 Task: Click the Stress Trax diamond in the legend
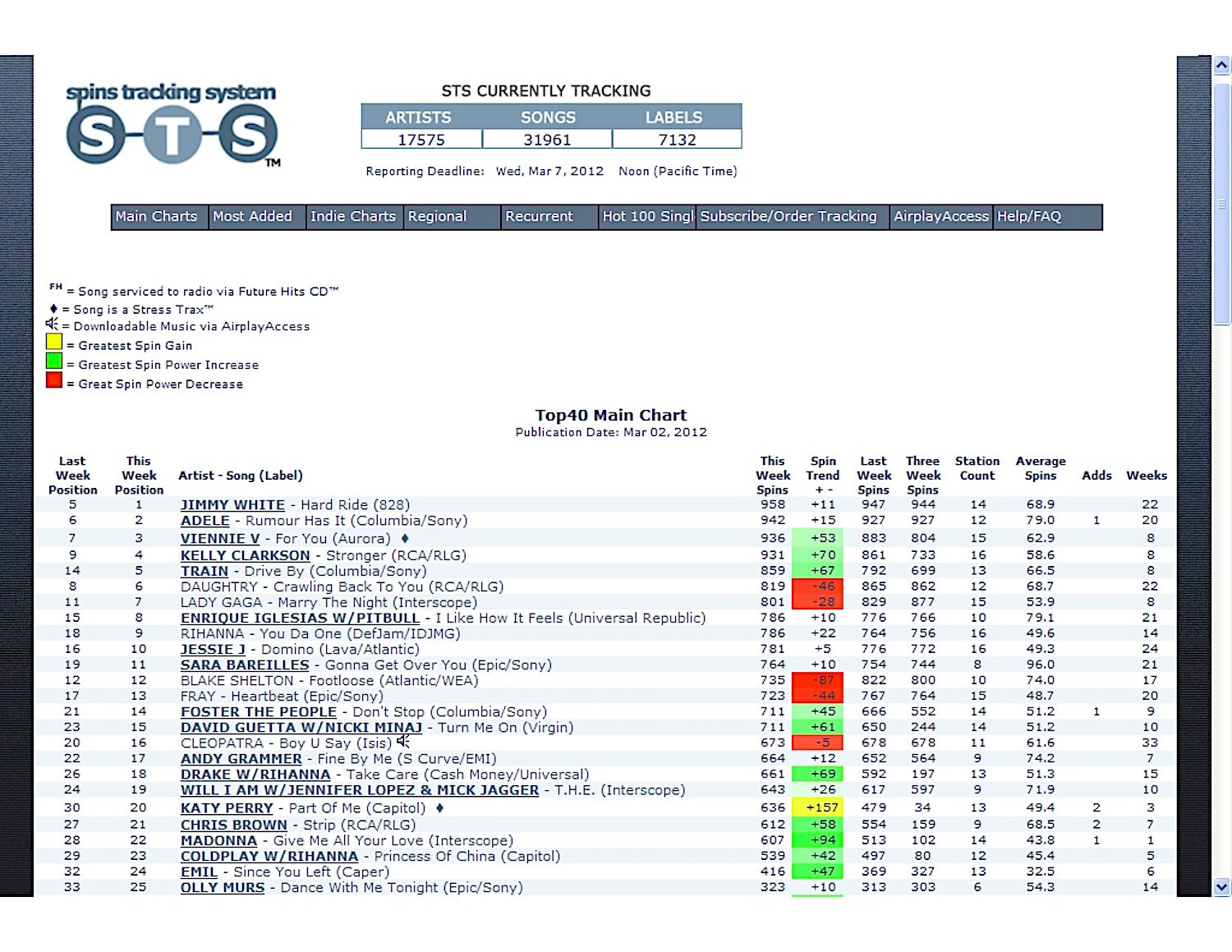[53, 309]
